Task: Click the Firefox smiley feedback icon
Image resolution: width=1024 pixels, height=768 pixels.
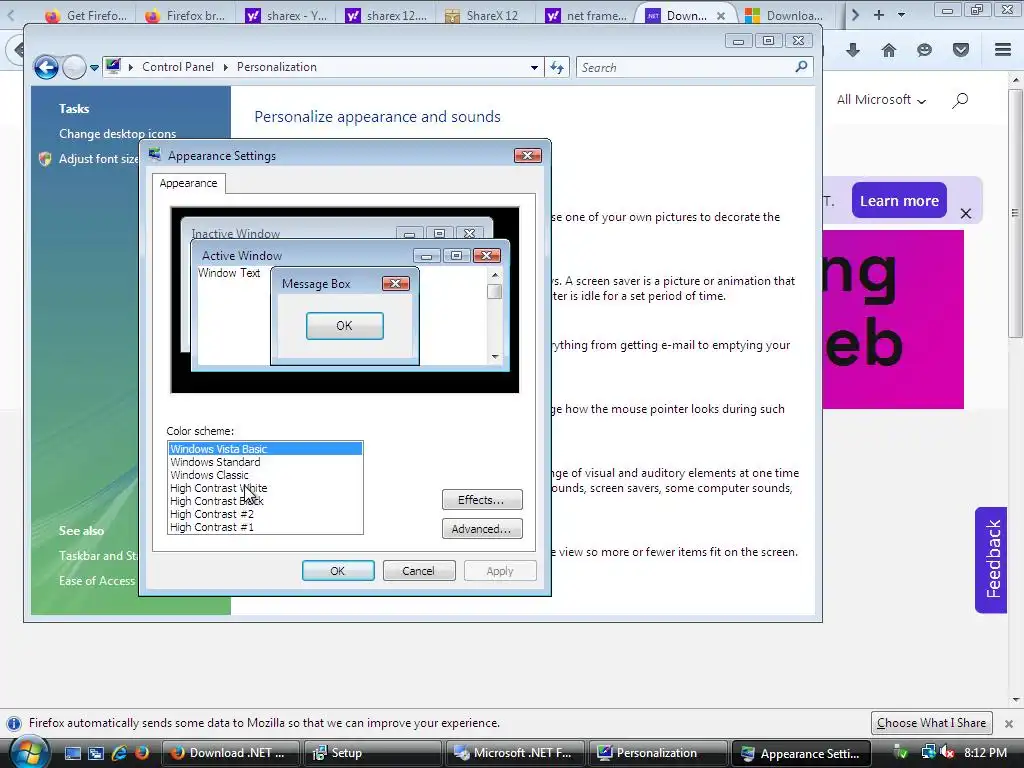Action: 924,50
